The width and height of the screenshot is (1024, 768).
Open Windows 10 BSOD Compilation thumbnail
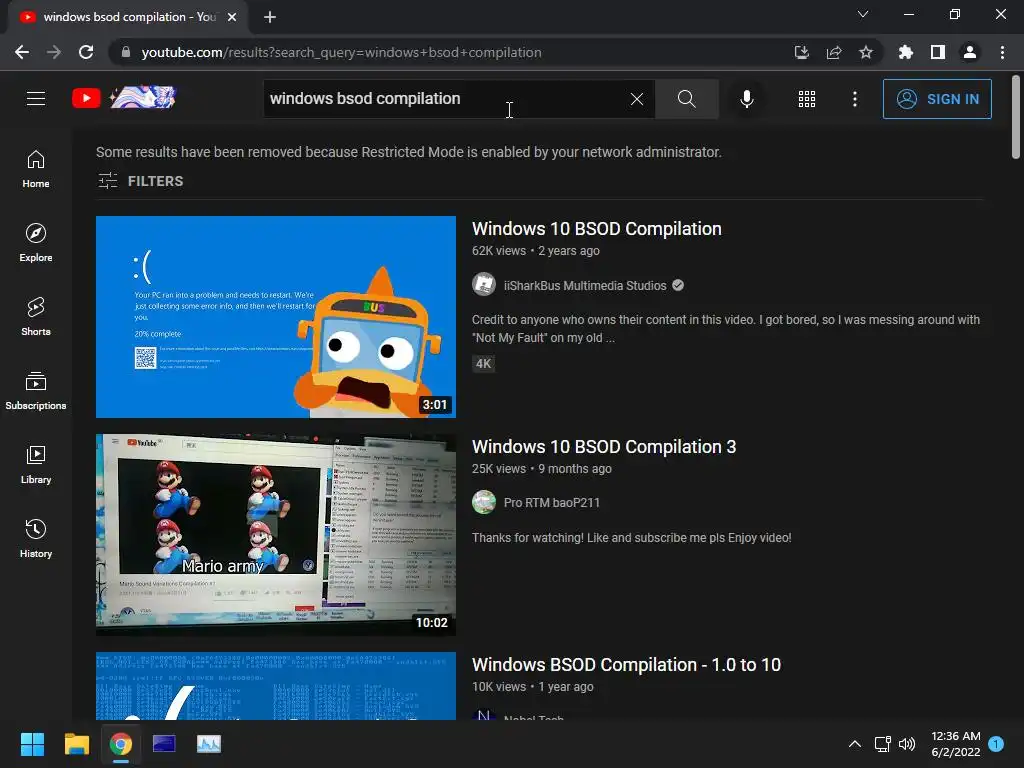[276, 317]
